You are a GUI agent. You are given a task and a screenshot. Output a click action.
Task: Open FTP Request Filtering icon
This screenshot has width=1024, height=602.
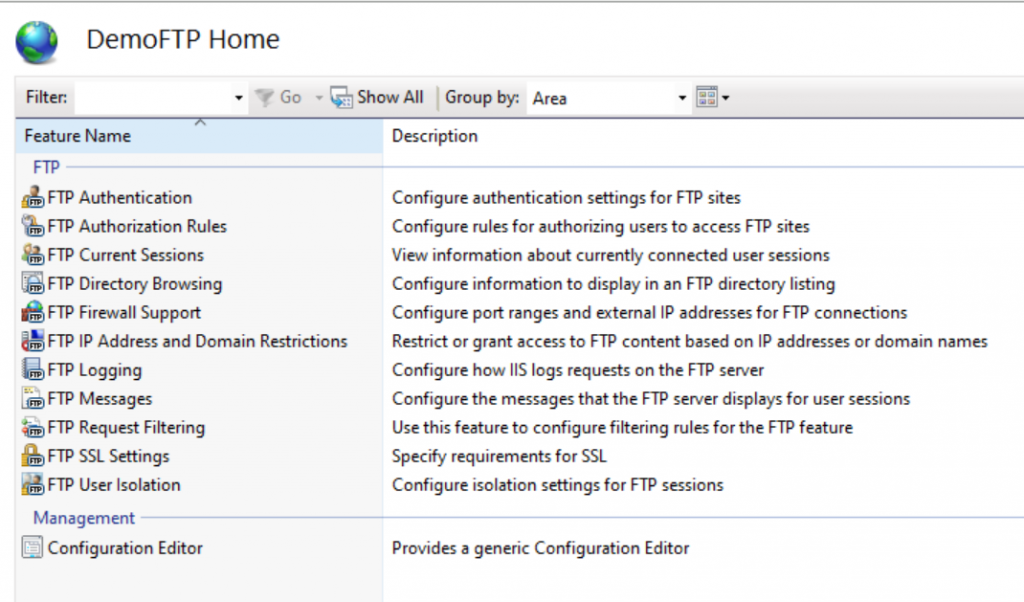[33, 428]
